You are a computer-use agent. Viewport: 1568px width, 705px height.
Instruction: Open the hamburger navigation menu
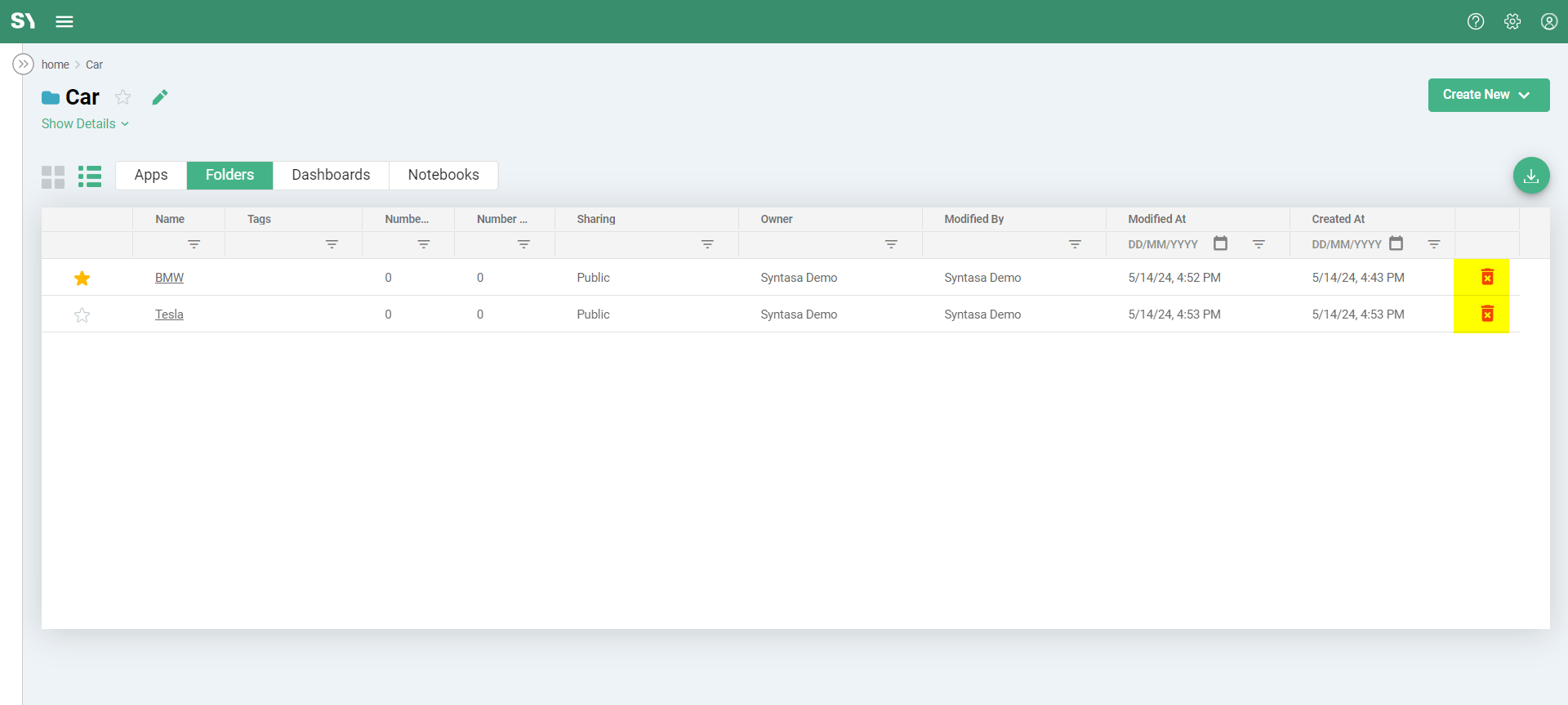(65, 22)
